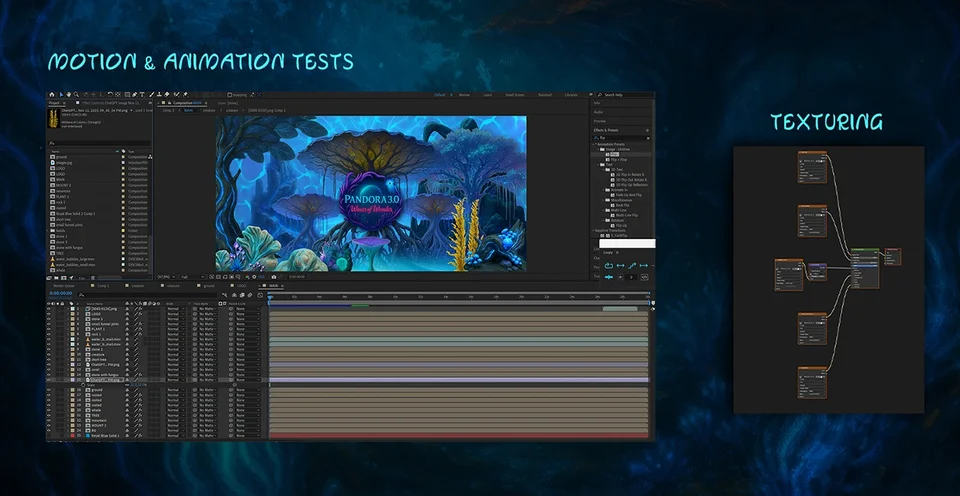Viewport: 960px width, 496px height.
Task: Hide the LOGO layer with eye toggle
Action: pyautogui.click(x=49, y=314)
